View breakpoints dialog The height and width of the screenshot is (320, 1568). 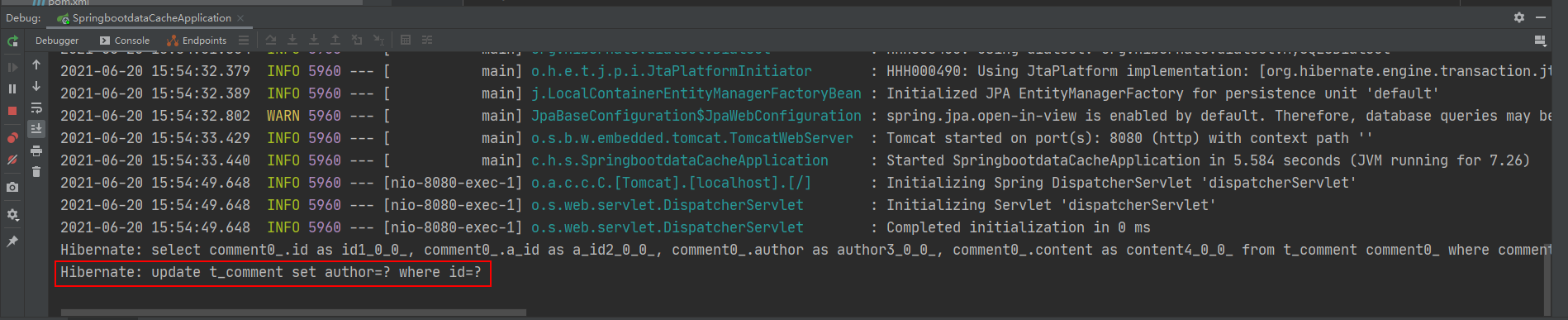coord(12,138)
